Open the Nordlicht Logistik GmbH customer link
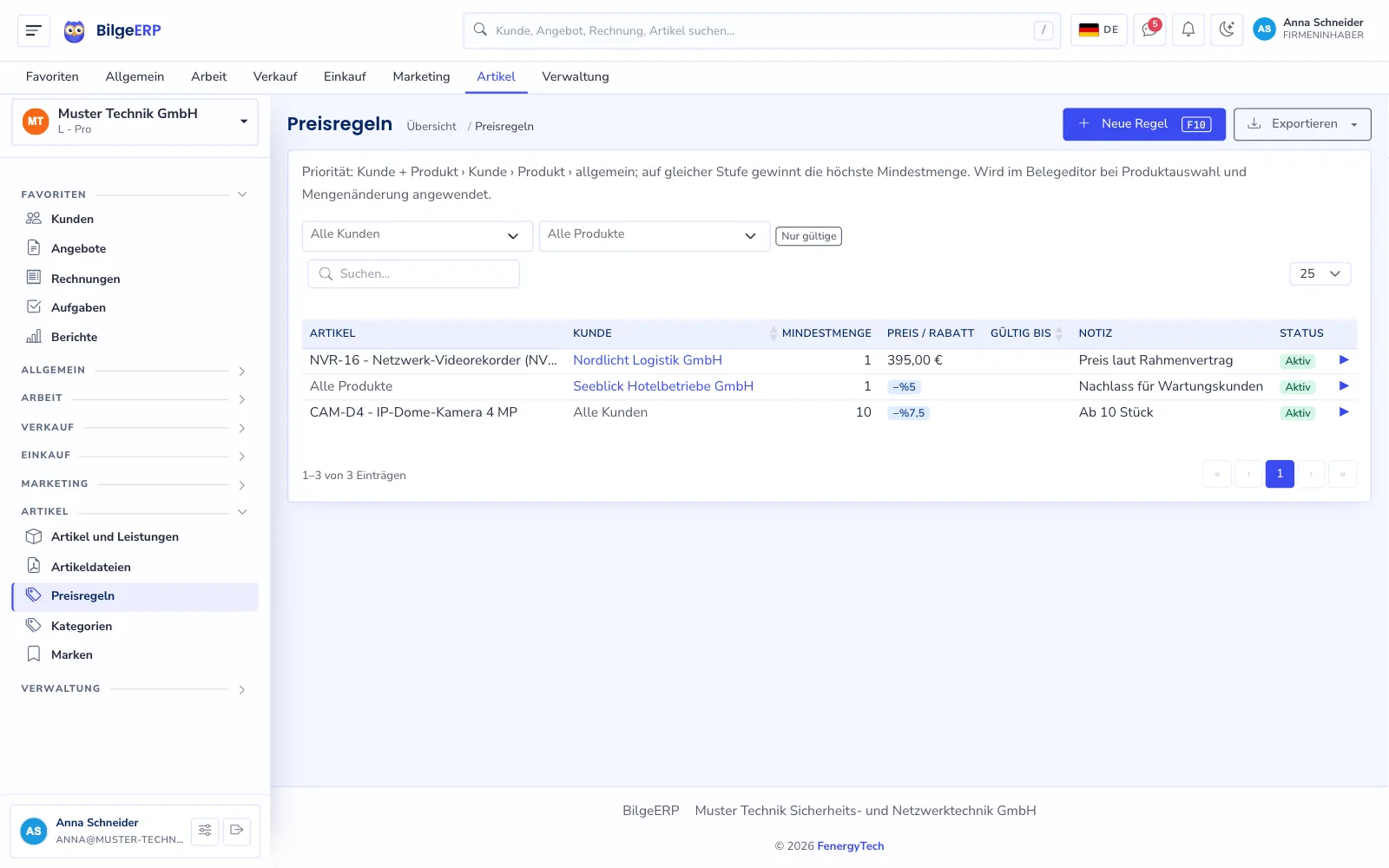The height and width of the screenshot is (868, 1389). 648,360
